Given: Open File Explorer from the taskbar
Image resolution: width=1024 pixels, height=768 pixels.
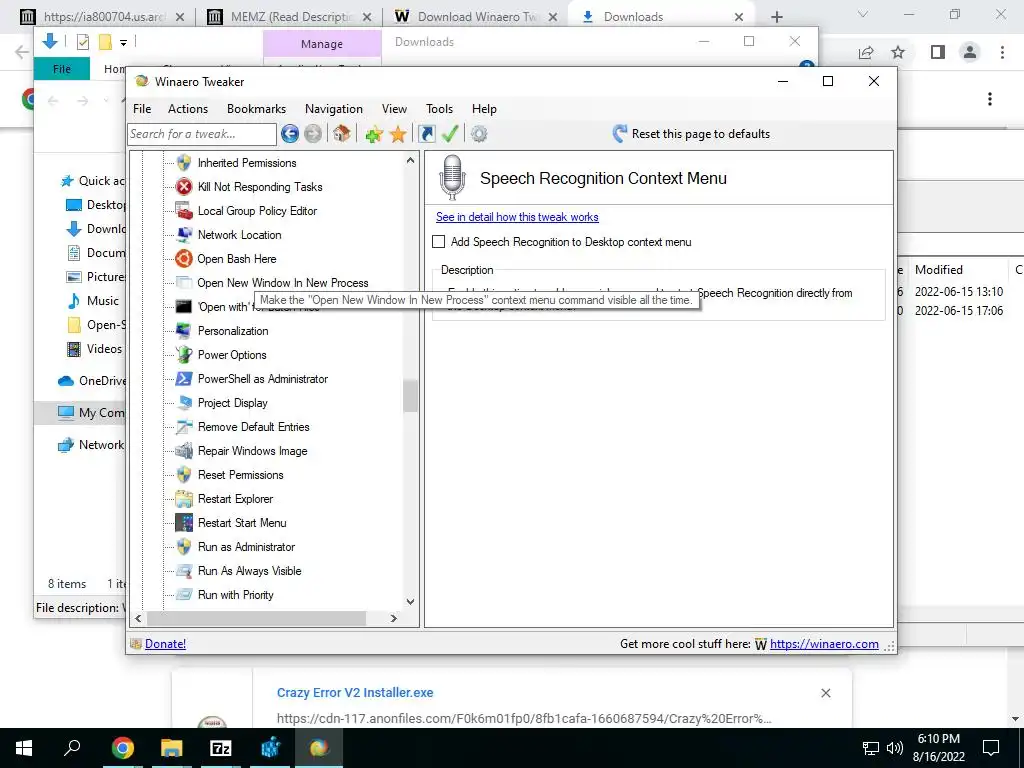Looking at the screenshot, I should (x=171, y=748).
